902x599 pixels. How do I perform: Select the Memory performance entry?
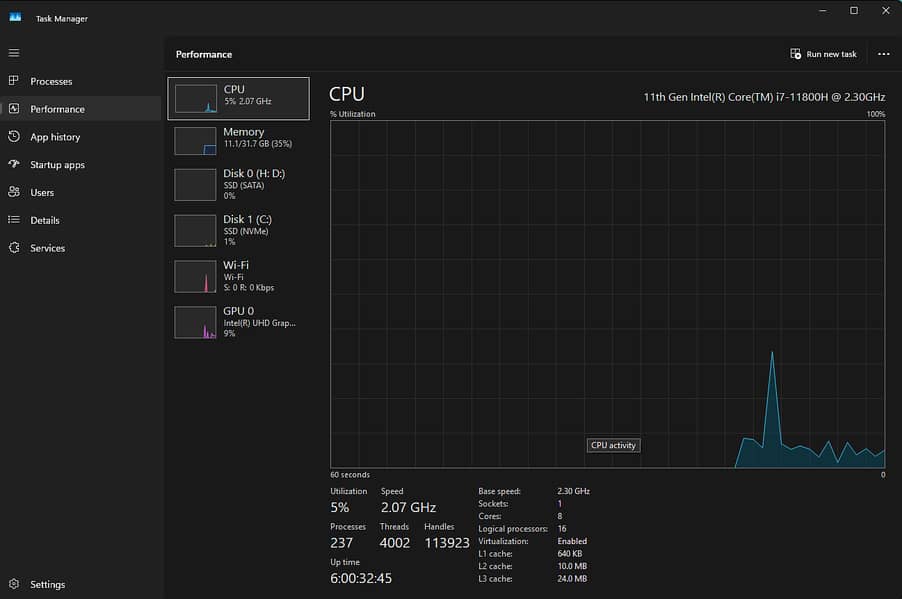(x=238, y=140)
